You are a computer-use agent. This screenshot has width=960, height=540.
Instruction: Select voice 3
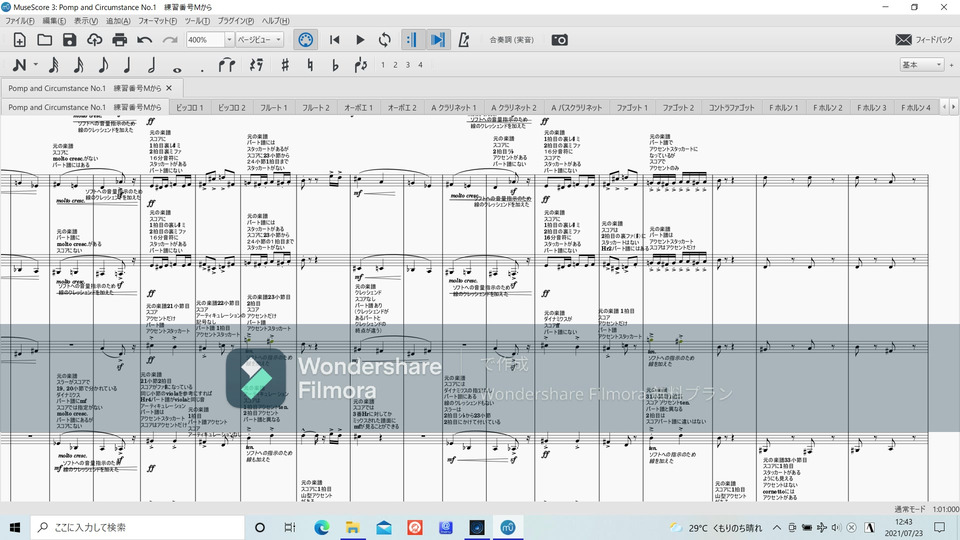408,65
